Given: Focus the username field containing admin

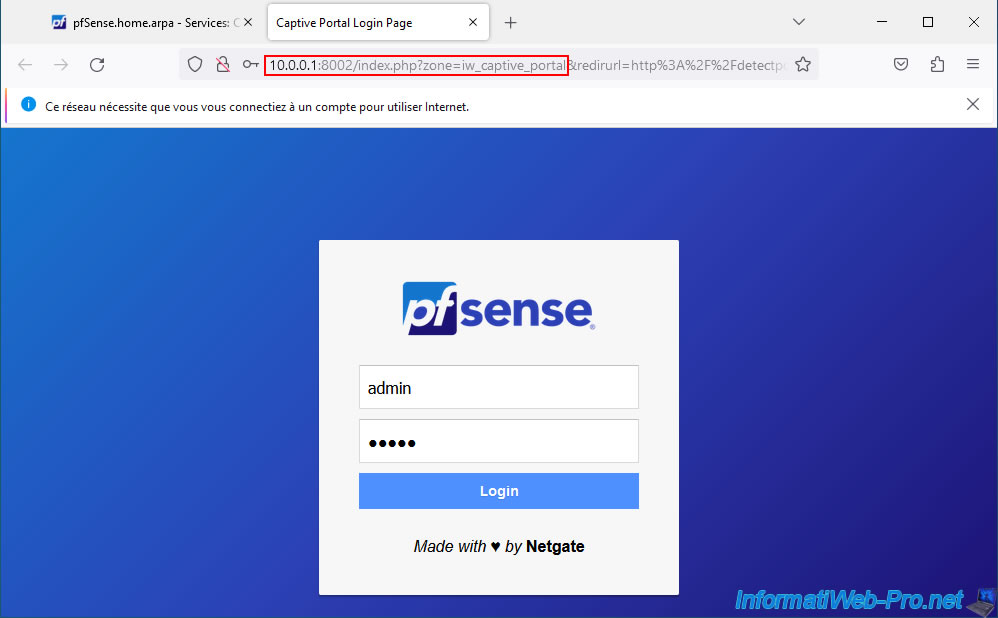Looking at the screenshot, I should pyautogui.click(x=499, y=387).
